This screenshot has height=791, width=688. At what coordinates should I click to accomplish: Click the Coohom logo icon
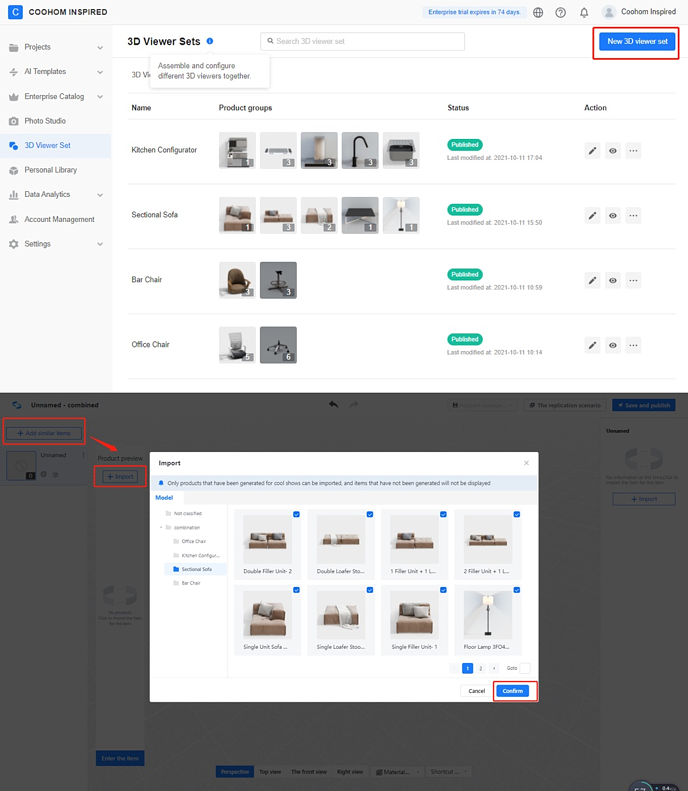point(15,12)
